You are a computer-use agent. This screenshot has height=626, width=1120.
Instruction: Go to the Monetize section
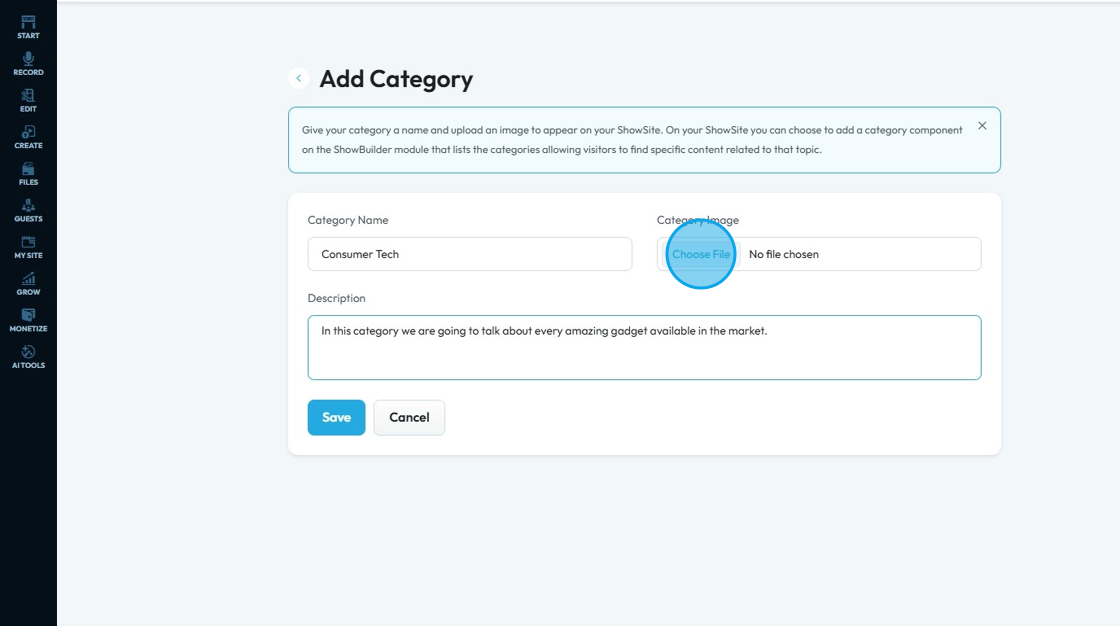(x=28, y=320)
